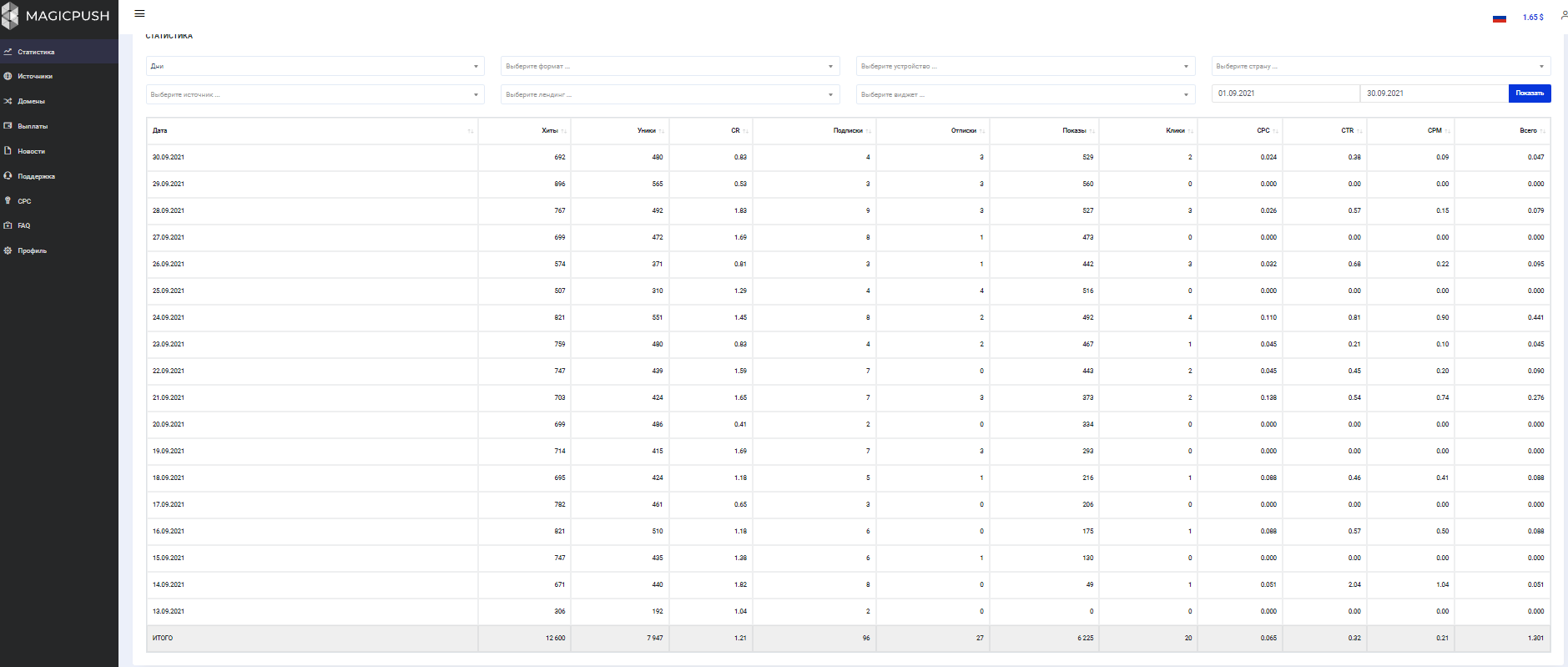
Task: Sort table by Подписки column
Action: coord(848,131)
